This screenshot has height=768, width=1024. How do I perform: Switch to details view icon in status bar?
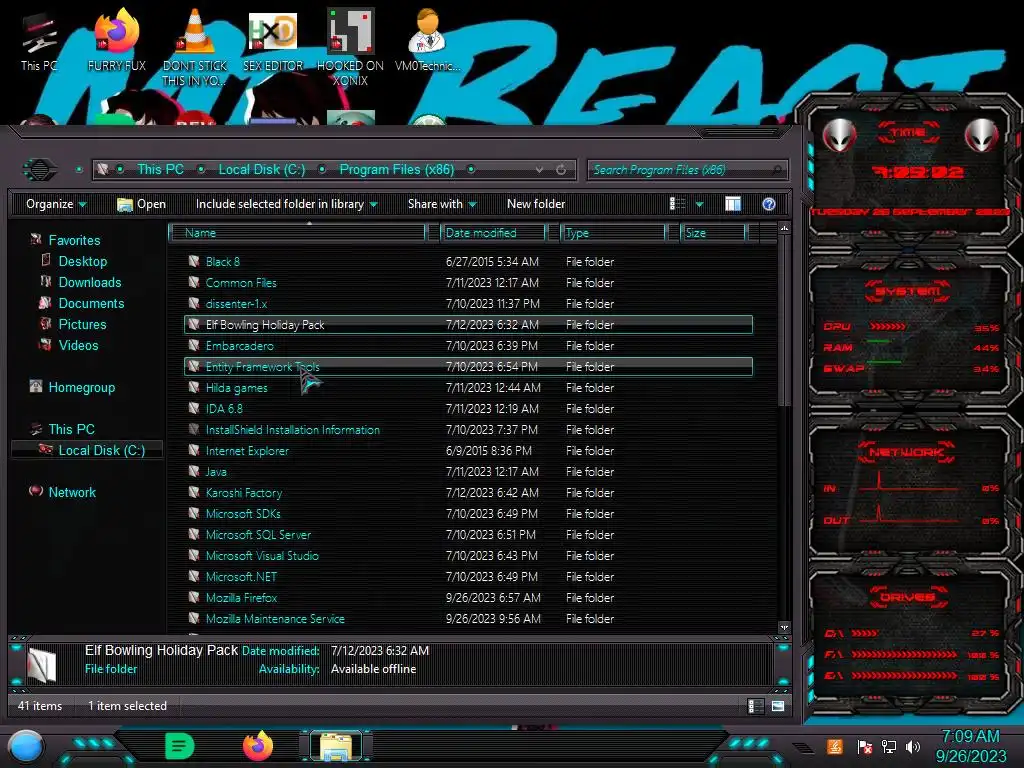(x=755, y=706)
